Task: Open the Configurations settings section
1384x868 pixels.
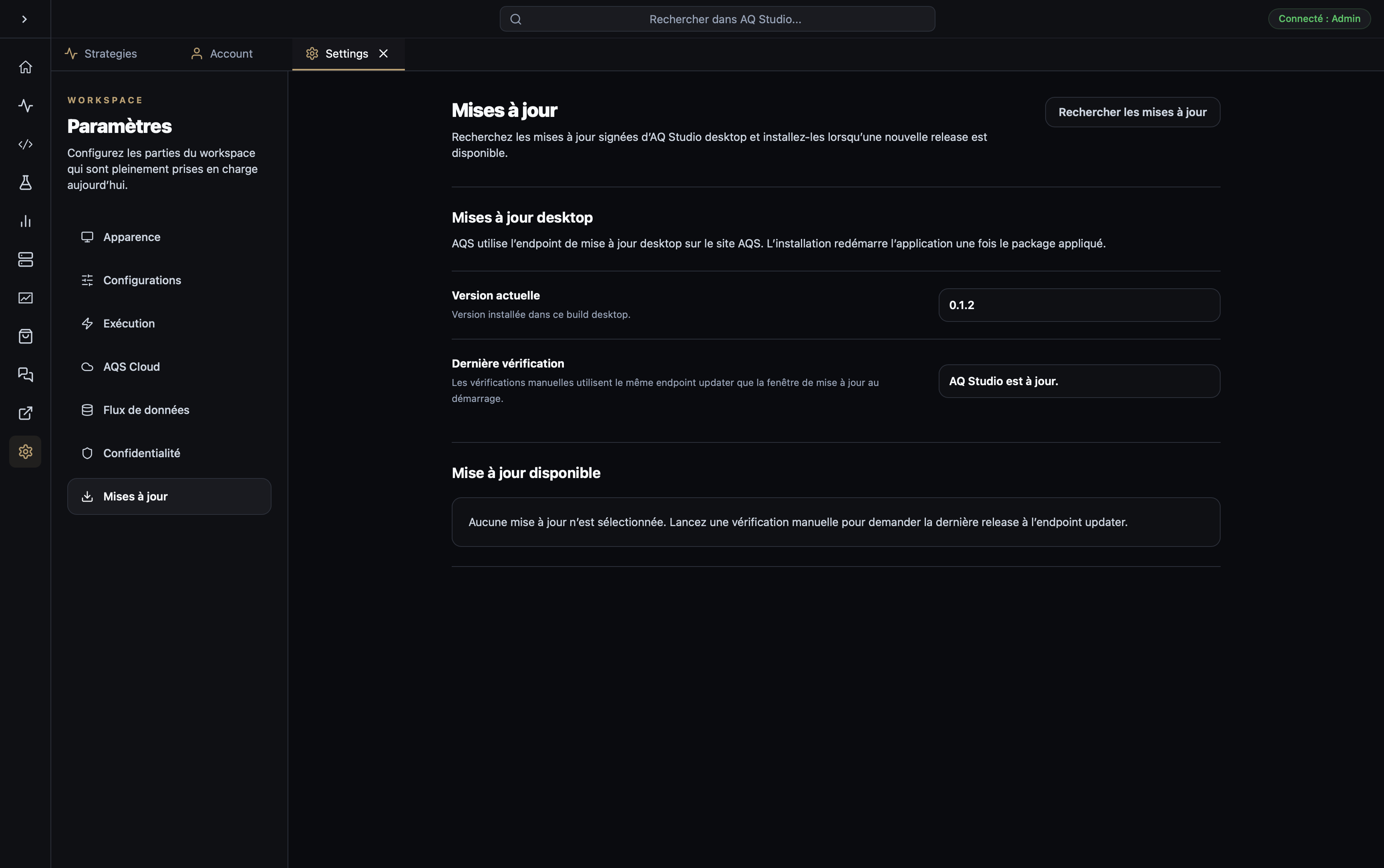Action: tap(169, 280)
